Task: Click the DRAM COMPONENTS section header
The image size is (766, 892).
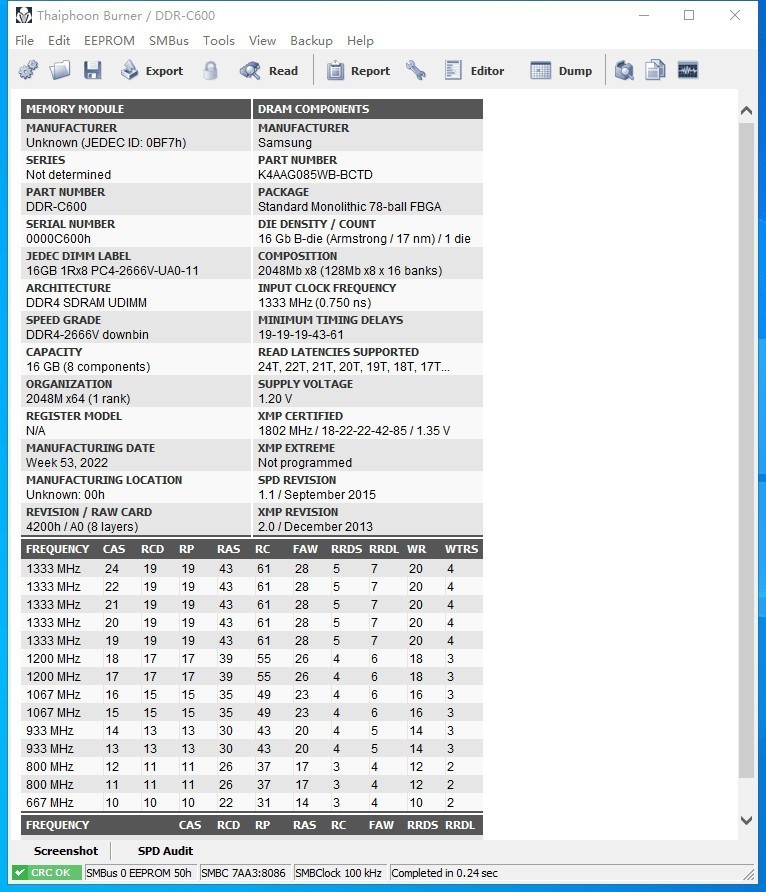Action: coord(368,109)
